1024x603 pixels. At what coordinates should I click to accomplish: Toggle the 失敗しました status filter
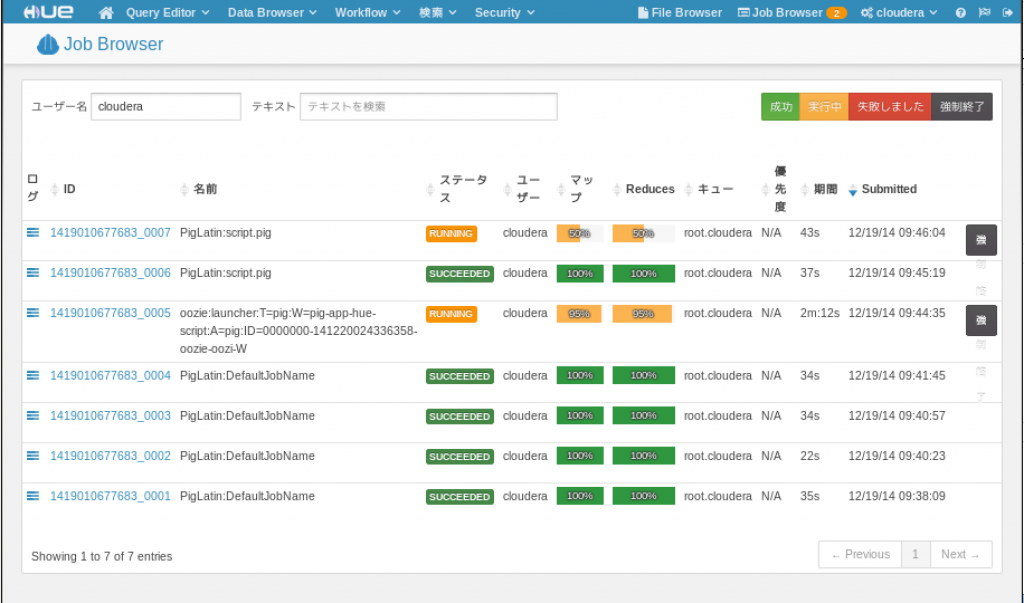click(x=890, y=106)
